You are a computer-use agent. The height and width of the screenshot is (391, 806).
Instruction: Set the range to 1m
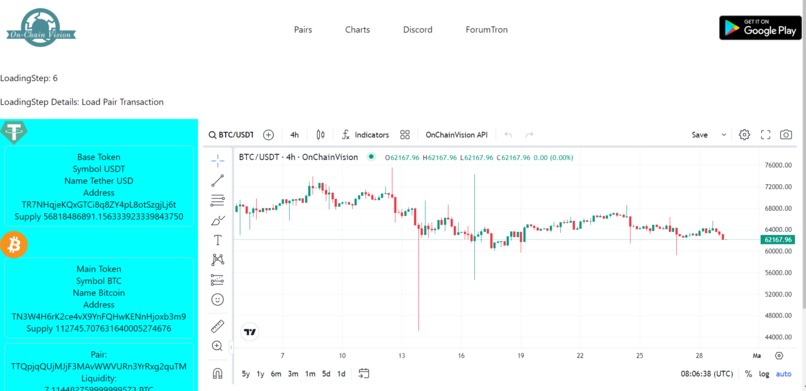pos(310,374)
